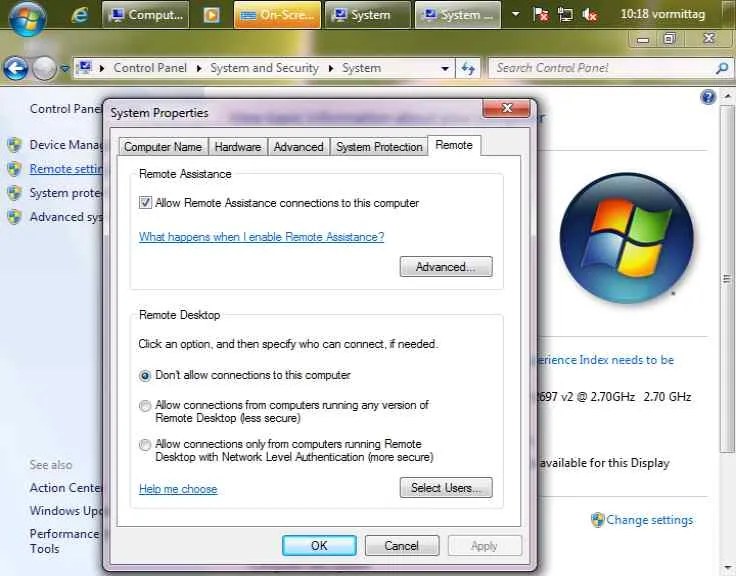Click the shield icon beside Advanced system settings
The image size is (736, 576).
click(15, 217)
